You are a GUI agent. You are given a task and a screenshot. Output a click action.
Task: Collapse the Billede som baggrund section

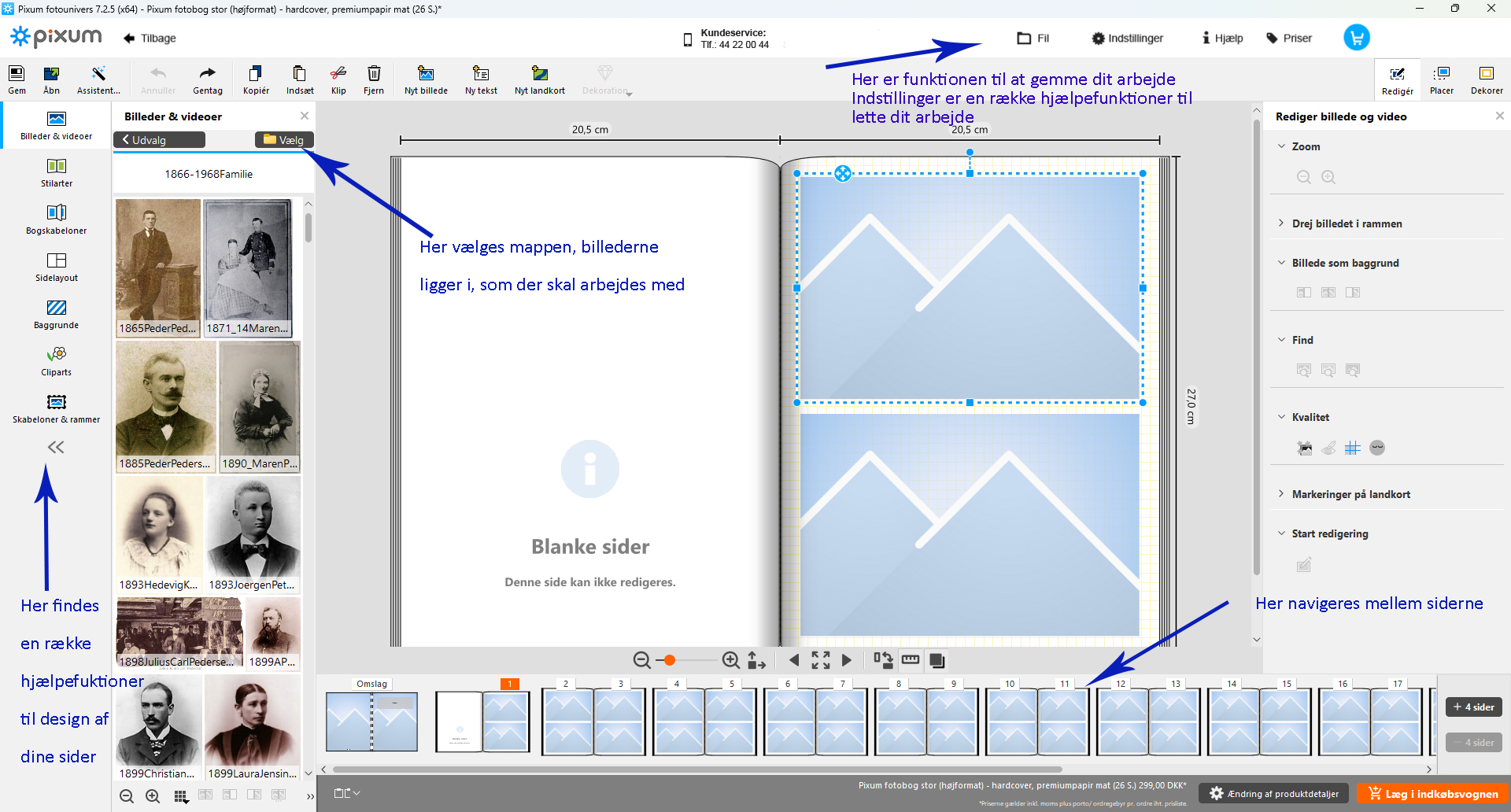(x=1344, y=263)
